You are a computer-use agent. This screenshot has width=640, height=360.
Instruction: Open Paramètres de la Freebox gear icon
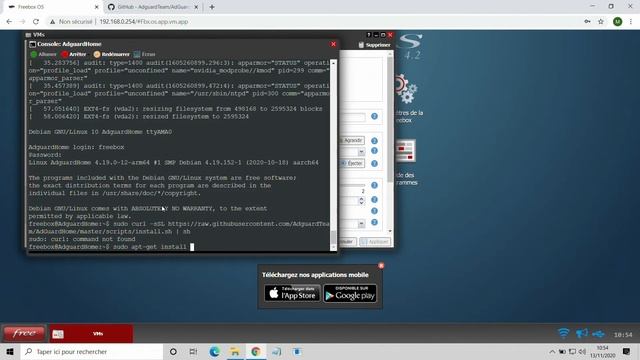(x=406, y=89)
